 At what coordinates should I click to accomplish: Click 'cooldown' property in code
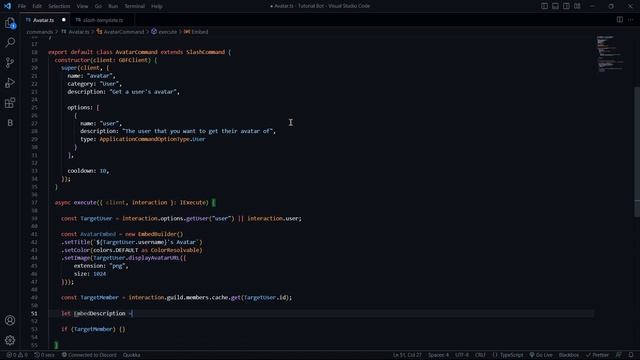pyautogui.click(x=81, y=171)
